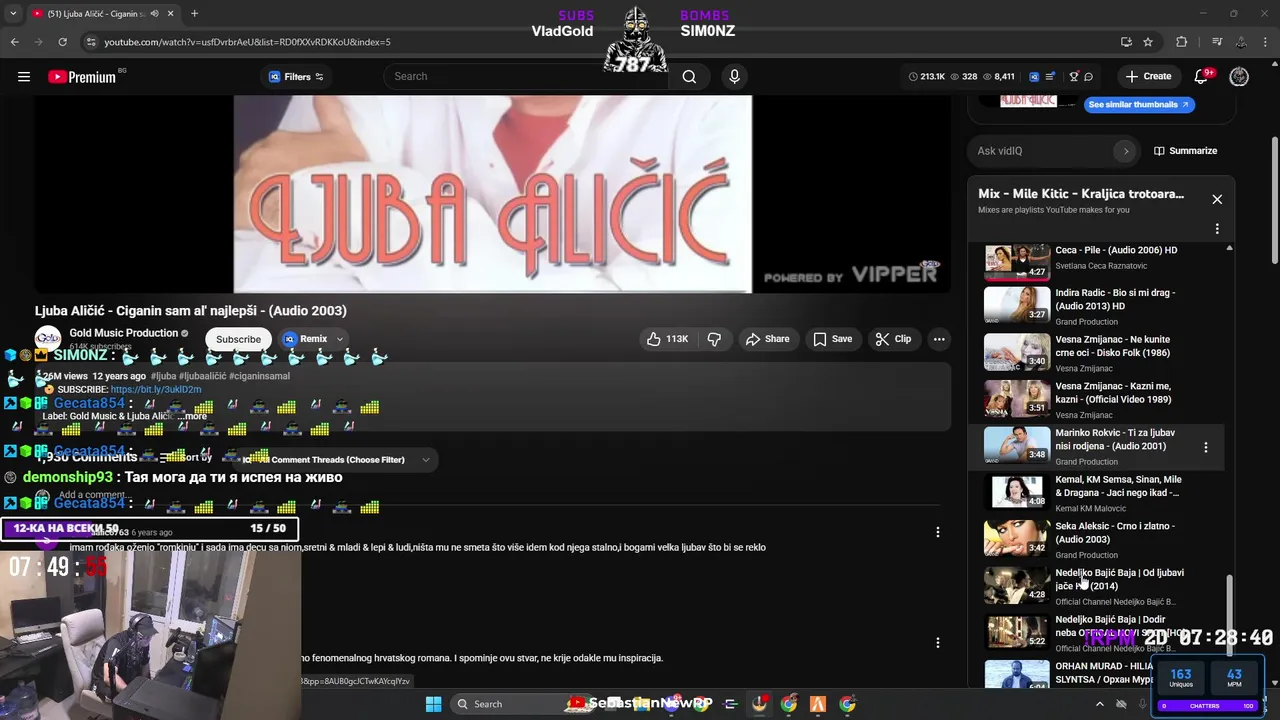Open vidIQ chat bubble icon in header
The height and width of the screenshot is (720, 1280).
pos(1089,76)
